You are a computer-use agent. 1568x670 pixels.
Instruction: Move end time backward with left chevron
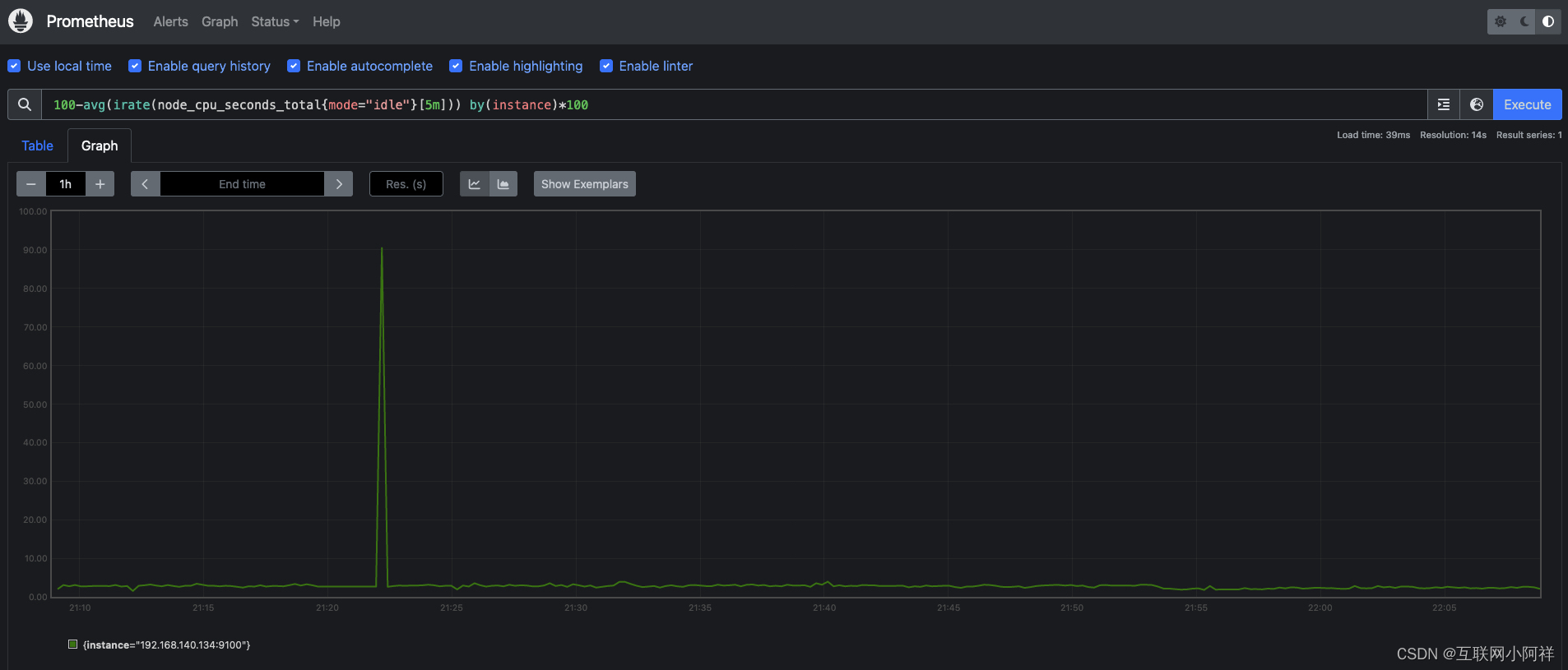145,184
